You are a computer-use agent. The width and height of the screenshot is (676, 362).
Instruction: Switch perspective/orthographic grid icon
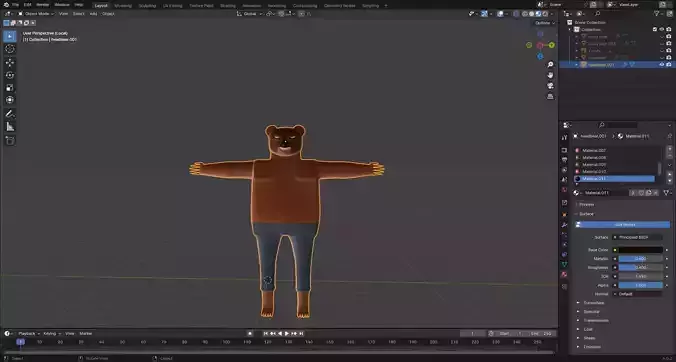550,97
